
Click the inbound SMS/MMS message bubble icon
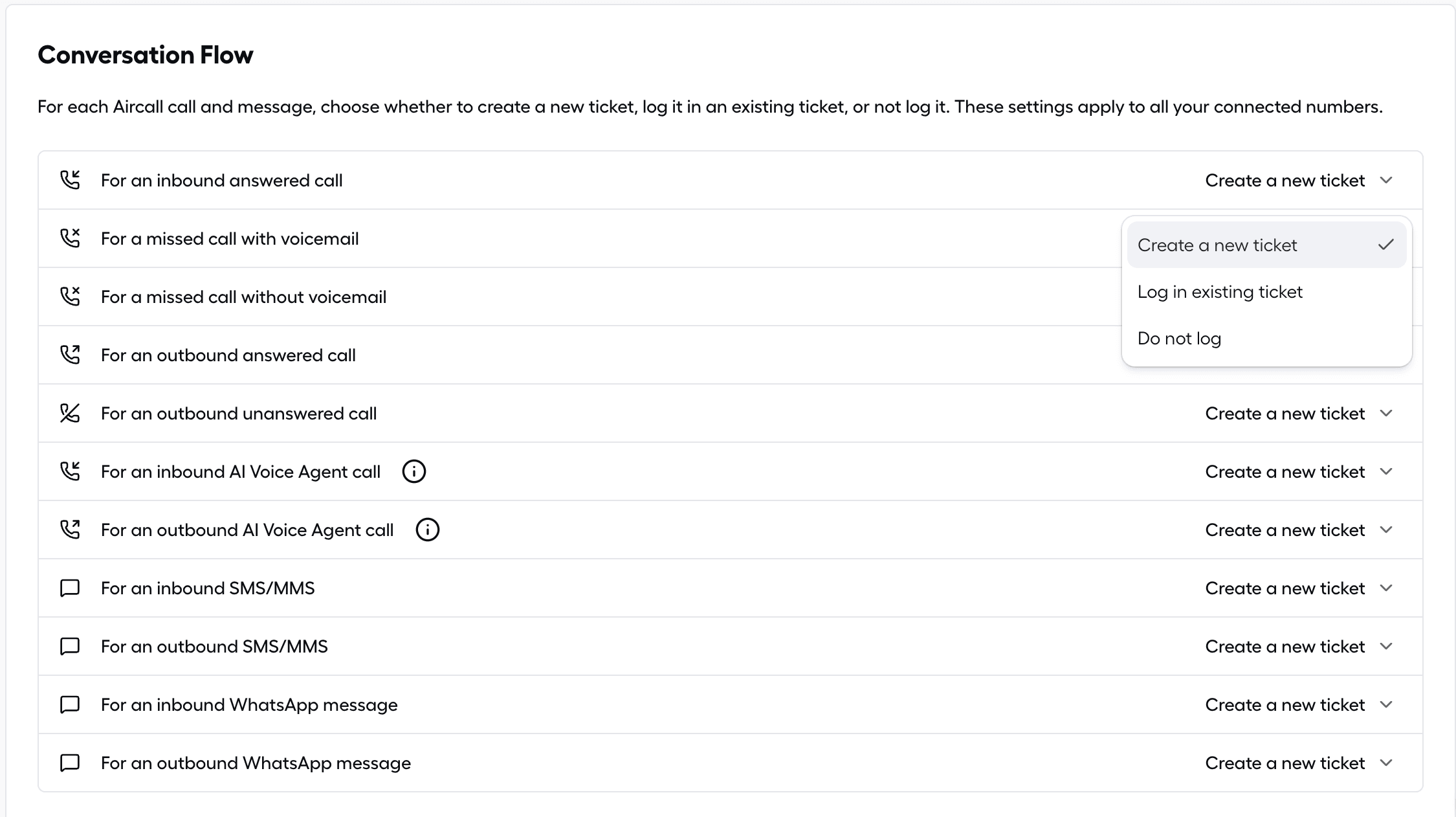click(x=70, y=588)
